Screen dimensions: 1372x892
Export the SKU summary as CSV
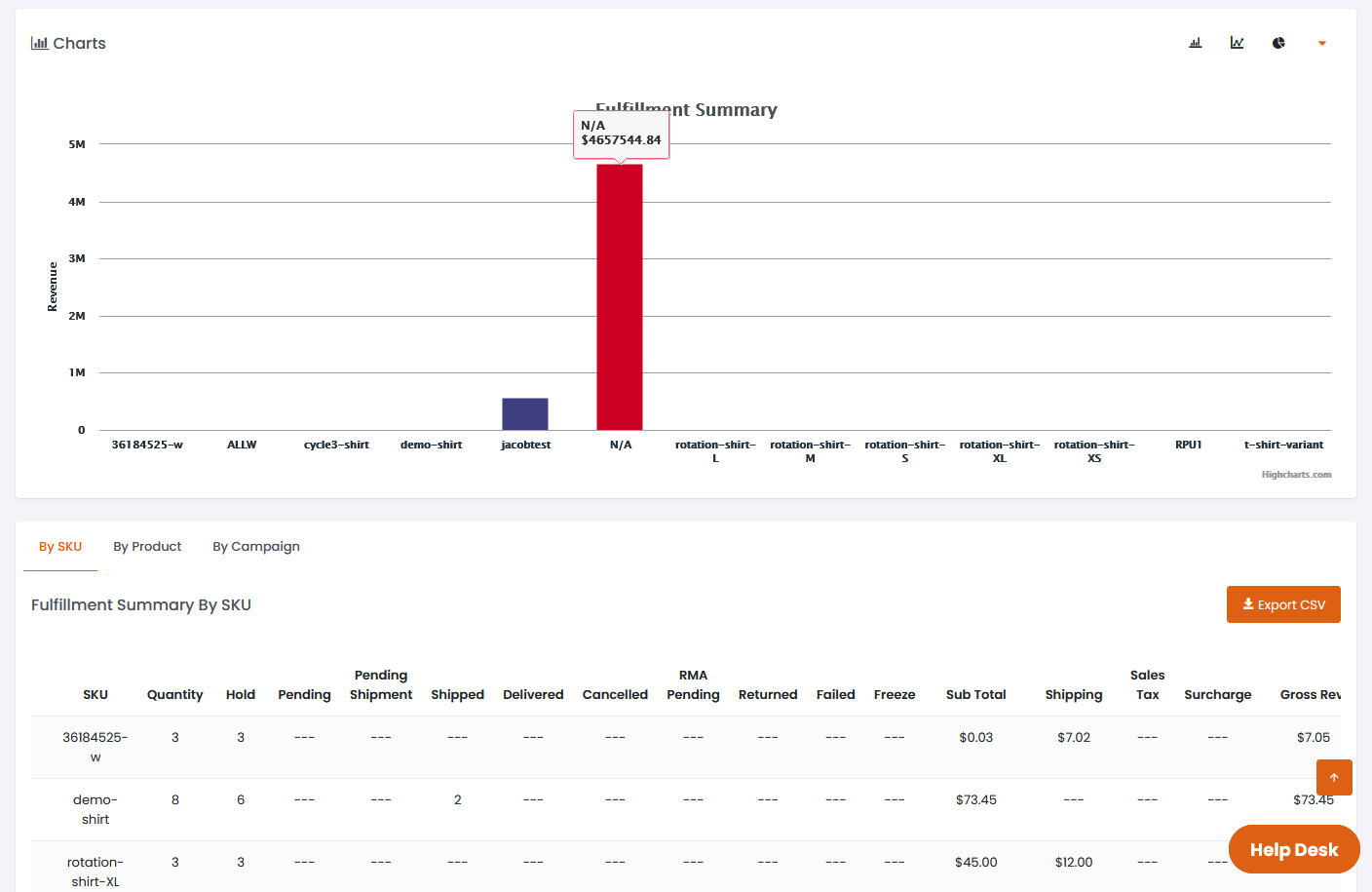click(x=1283, y=604)
